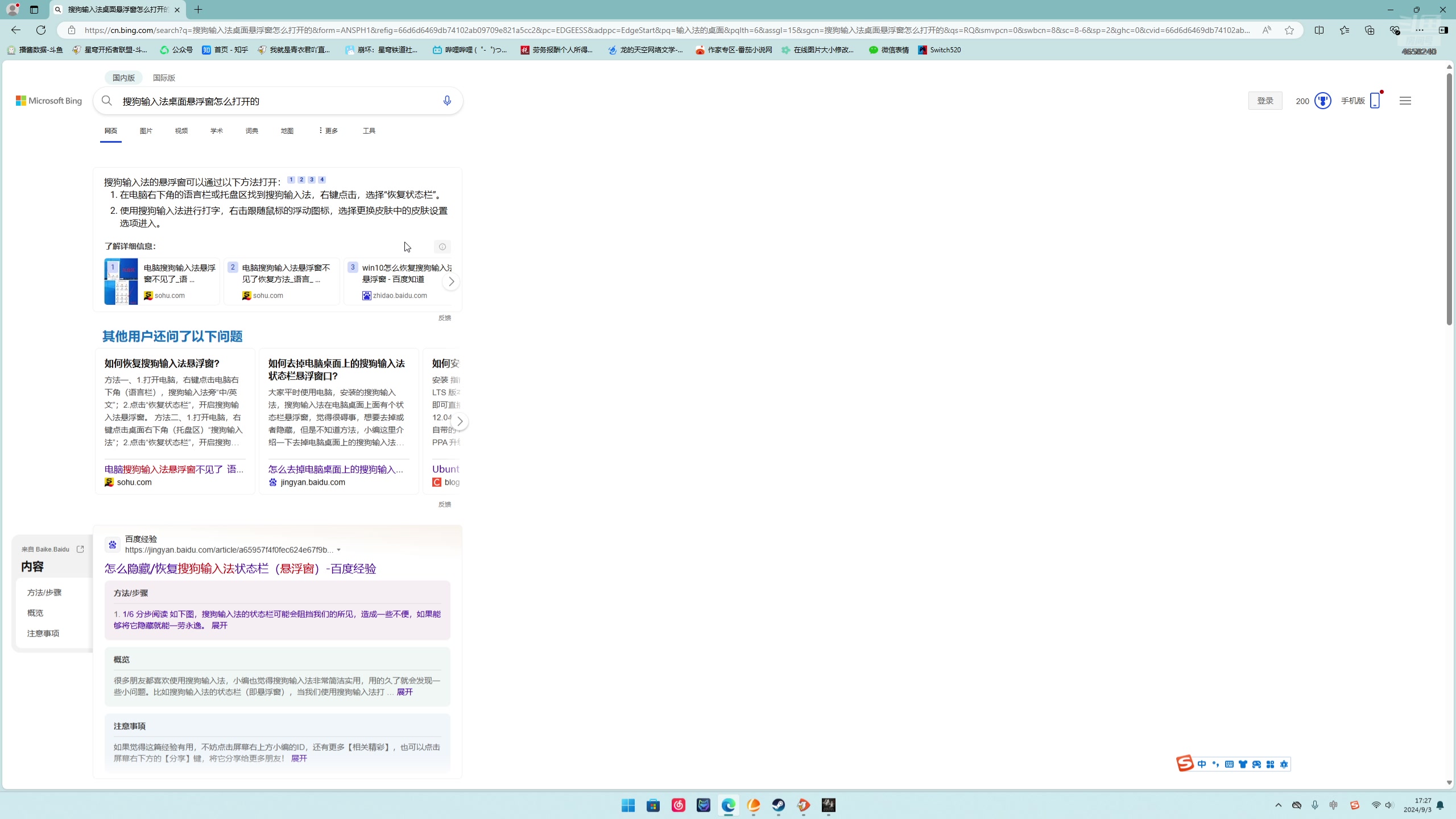Click the magnifier search icon in Bing box
The image size is (1456, 819).
(x=107, y=101)
